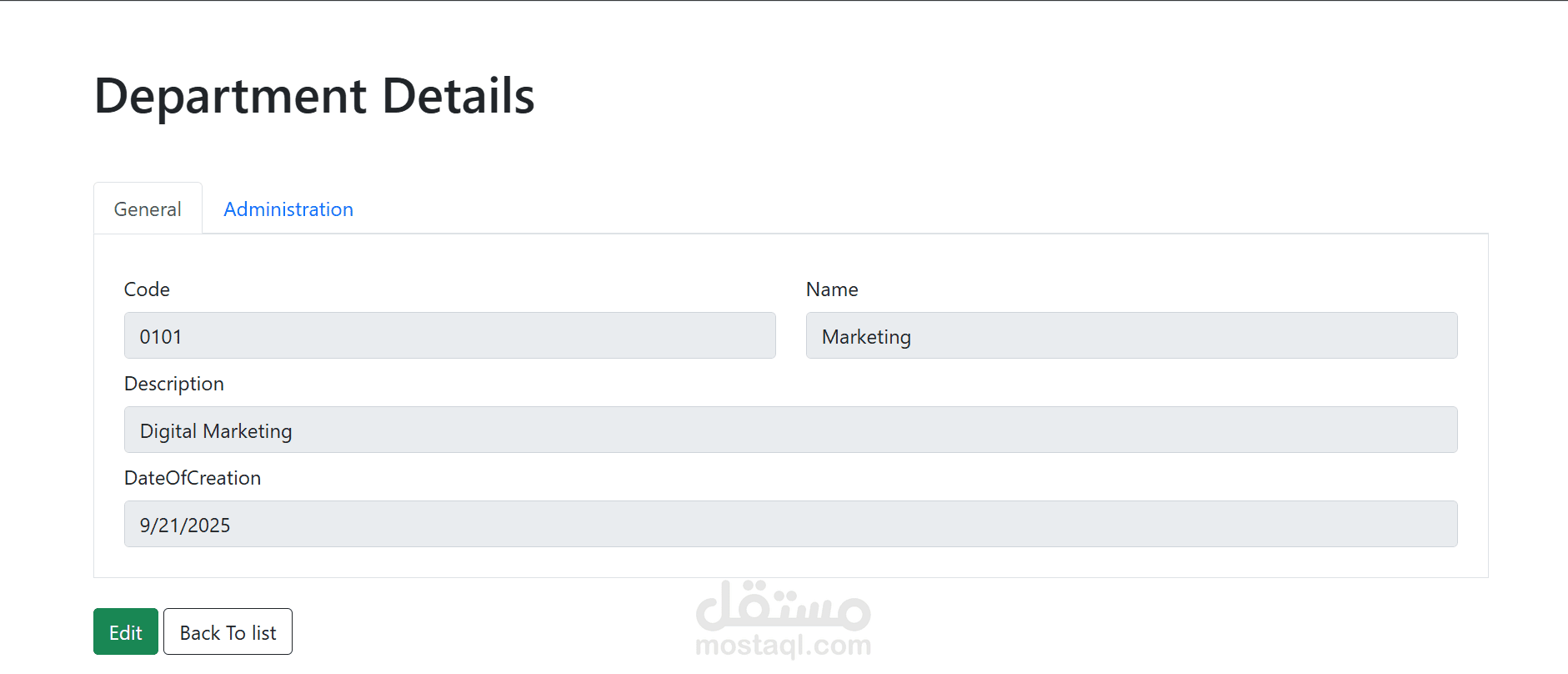The width and height of the screenshot is (1568, 674).
Task: Click the Digital Marketing description text
Action: click(216, 431)
